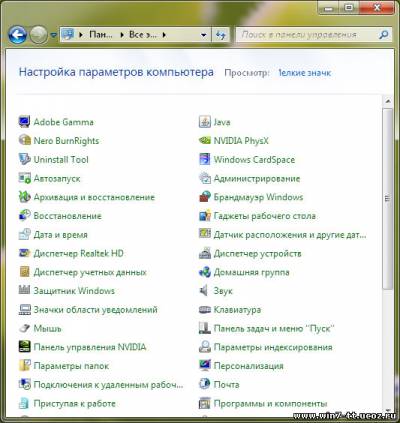
Task: Click the Почта icon
Action: pos(205,384)
